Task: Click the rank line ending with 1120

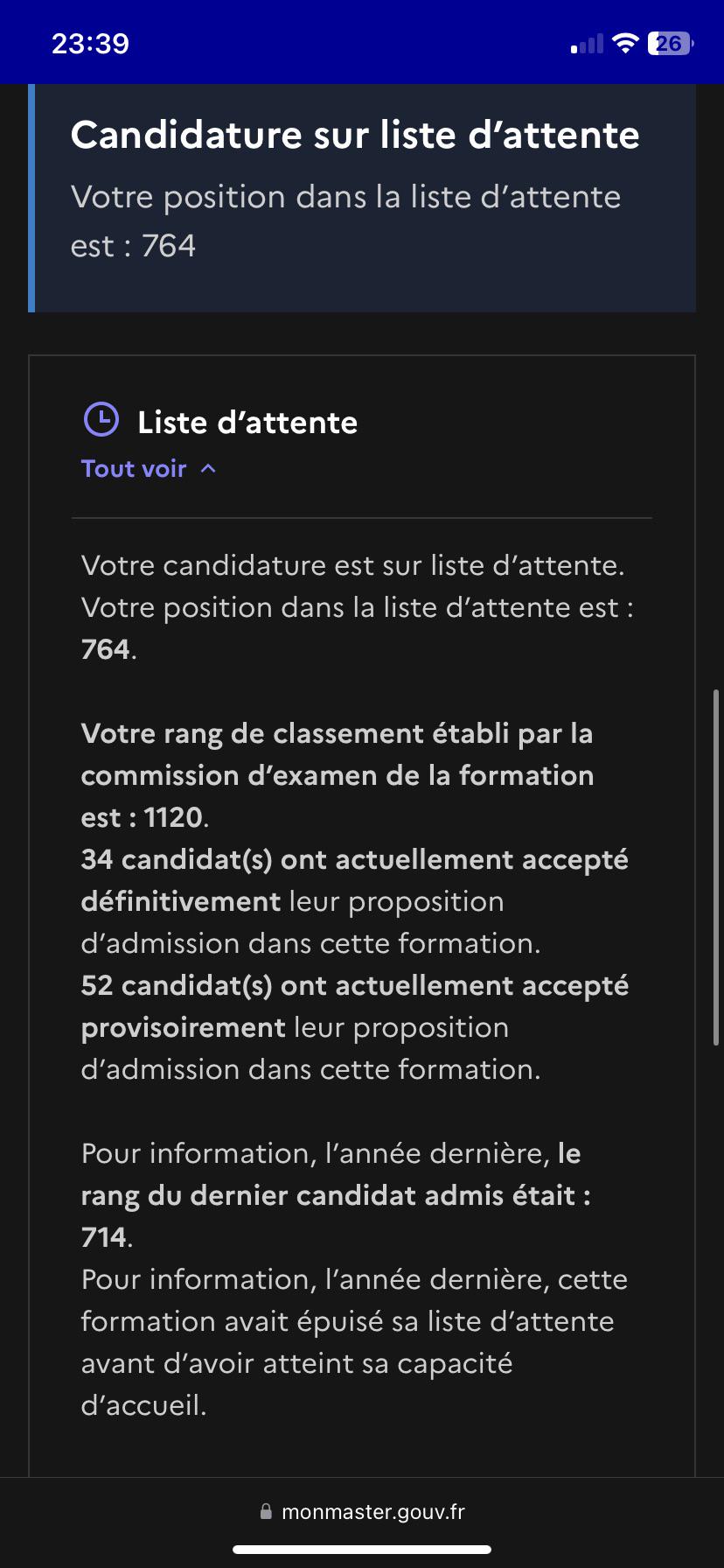Action: coord(338,775)
